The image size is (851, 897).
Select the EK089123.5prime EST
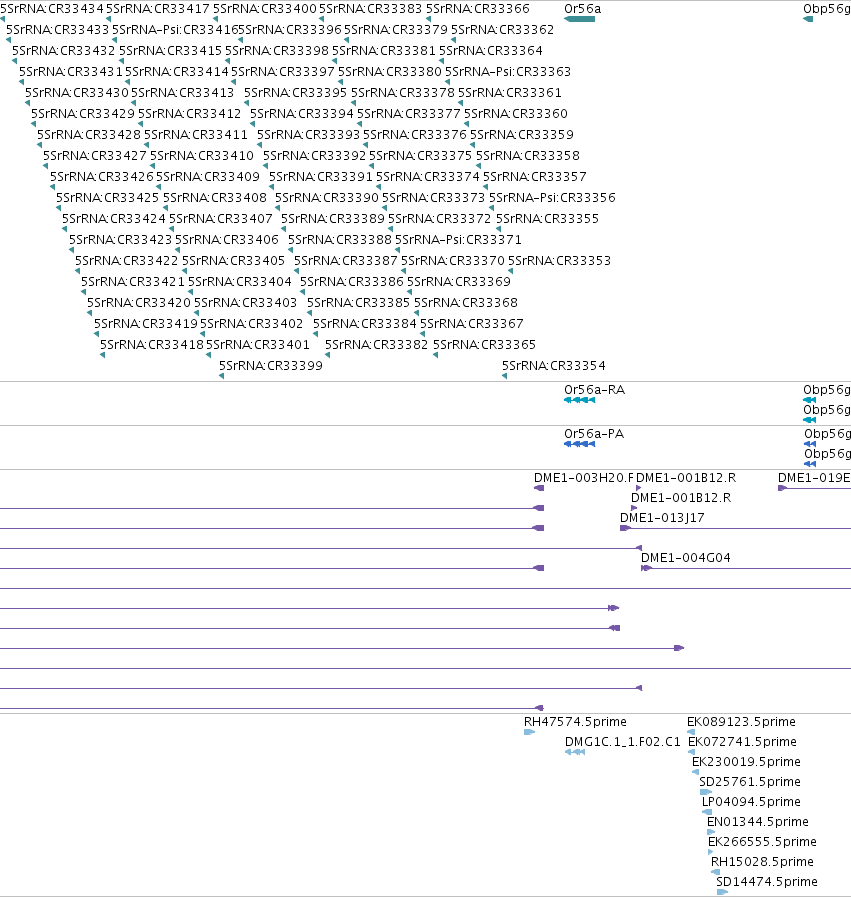(741, 722)
